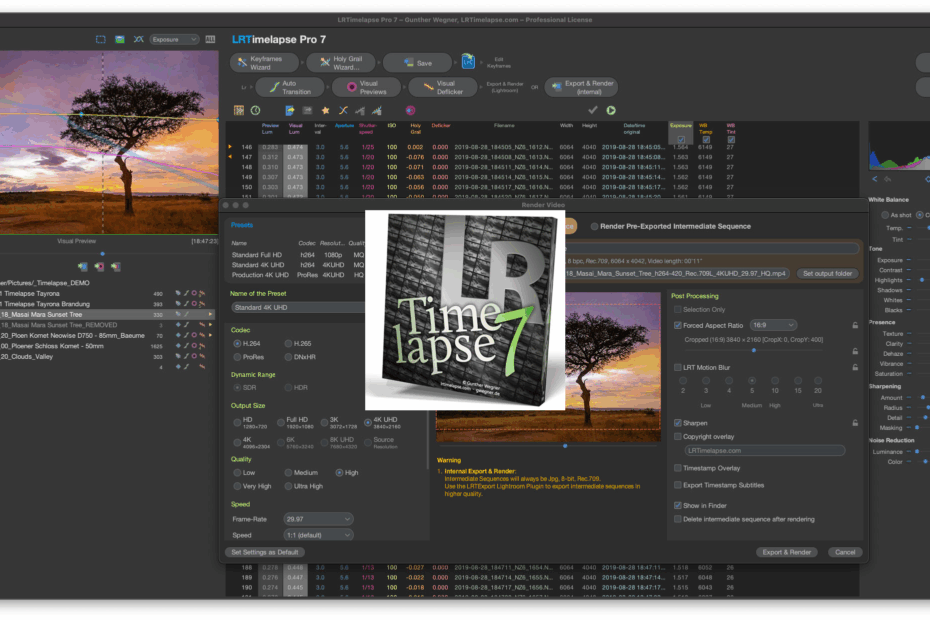This screenshot has width=930, height=620.
Task: Toggle Forced Aspect Ratio checkbox
Action: coord(677,325)
